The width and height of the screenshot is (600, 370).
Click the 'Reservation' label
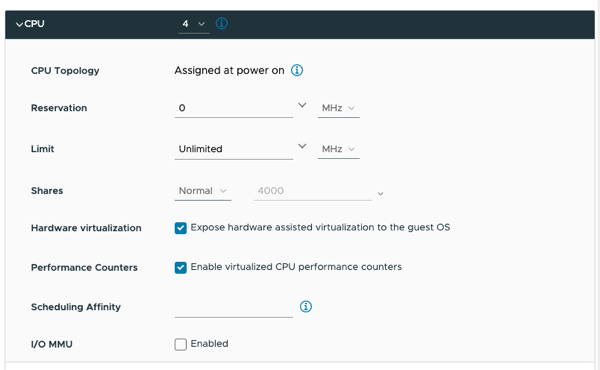click(x=59, y=108)
